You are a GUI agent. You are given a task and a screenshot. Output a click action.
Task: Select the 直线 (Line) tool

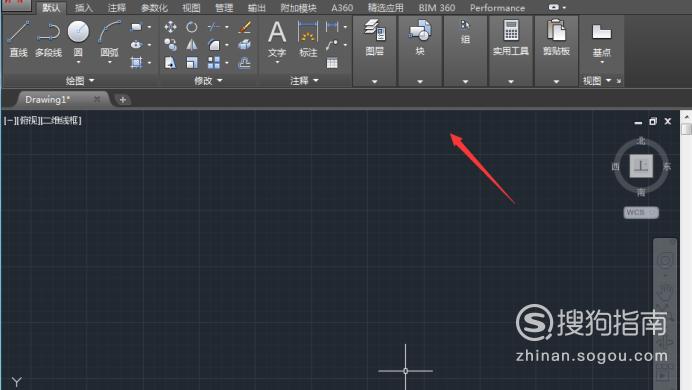[x=19, y=39]
